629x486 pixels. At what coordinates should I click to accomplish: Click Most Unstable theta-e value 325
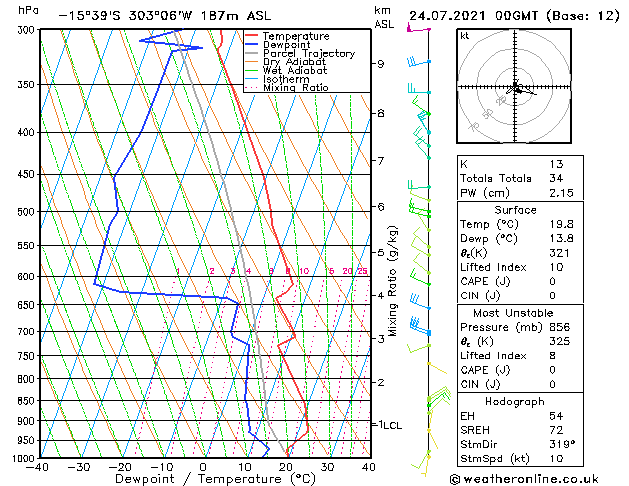point(559,341)
